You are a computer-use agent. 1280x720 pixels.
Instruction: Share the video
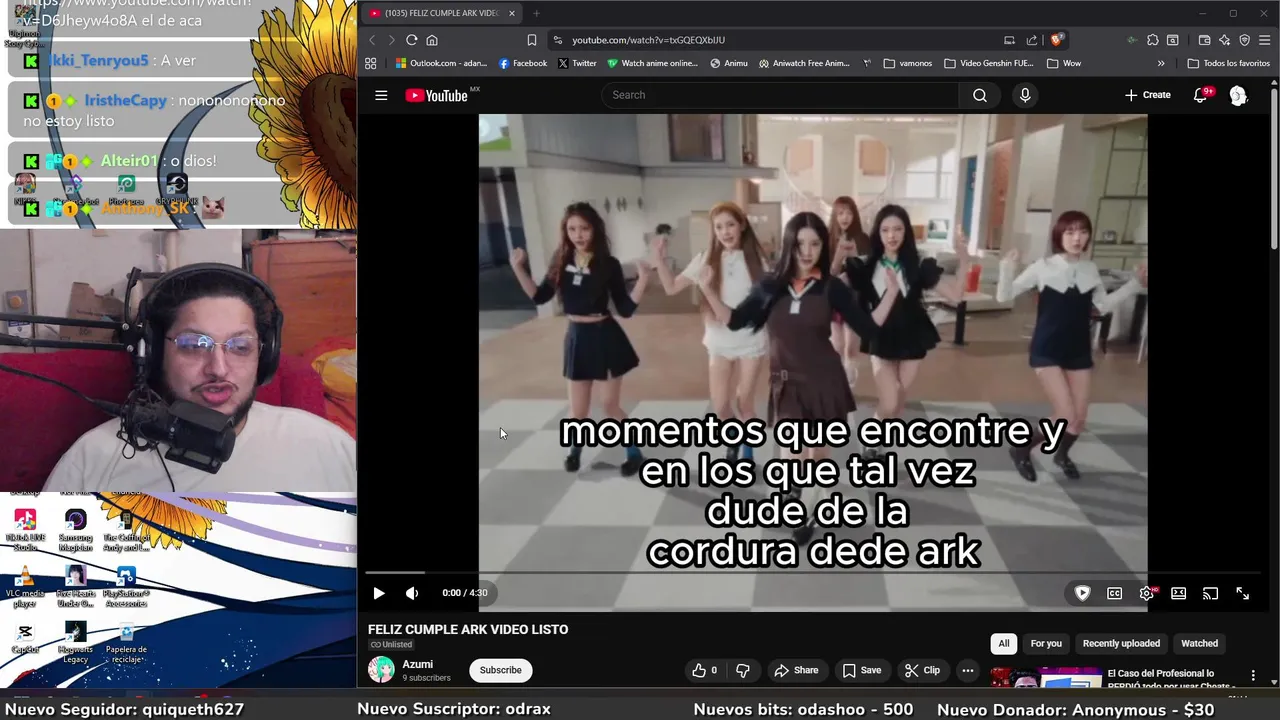point(796,670)
